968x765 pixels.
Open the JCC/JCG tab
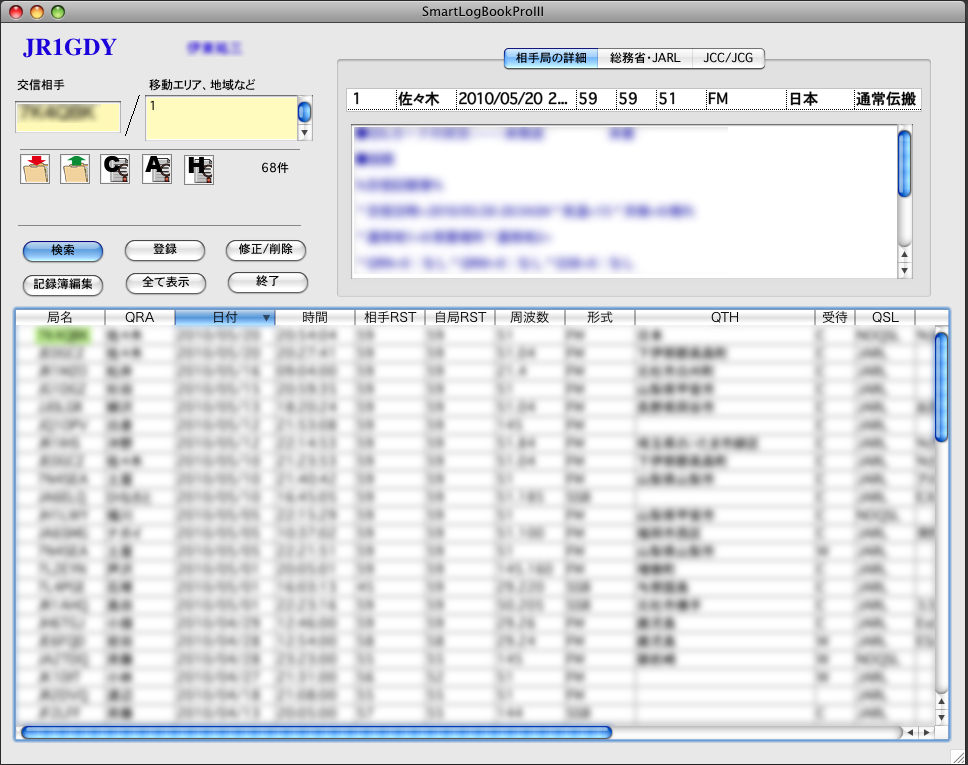728,58
